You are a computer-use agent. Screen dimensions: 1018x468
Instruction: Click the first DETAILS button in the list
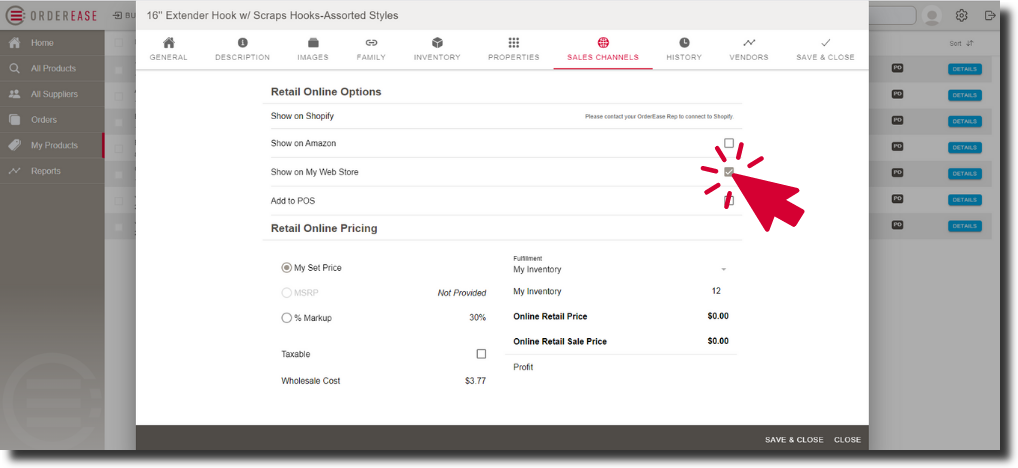pyautogui.click(x=965, y=69)
